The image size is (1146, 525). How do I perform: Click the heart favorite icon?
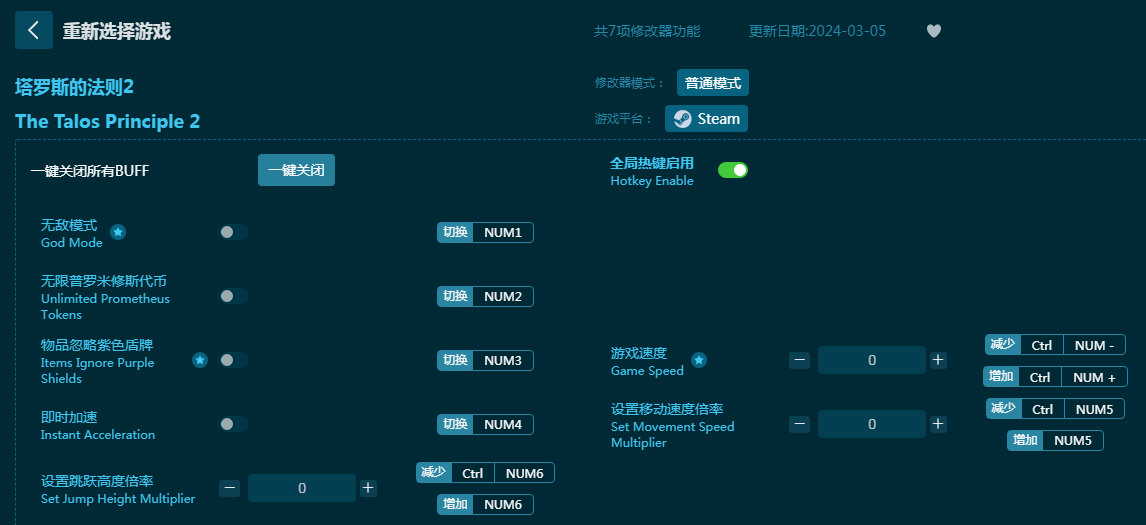point(933,31)
